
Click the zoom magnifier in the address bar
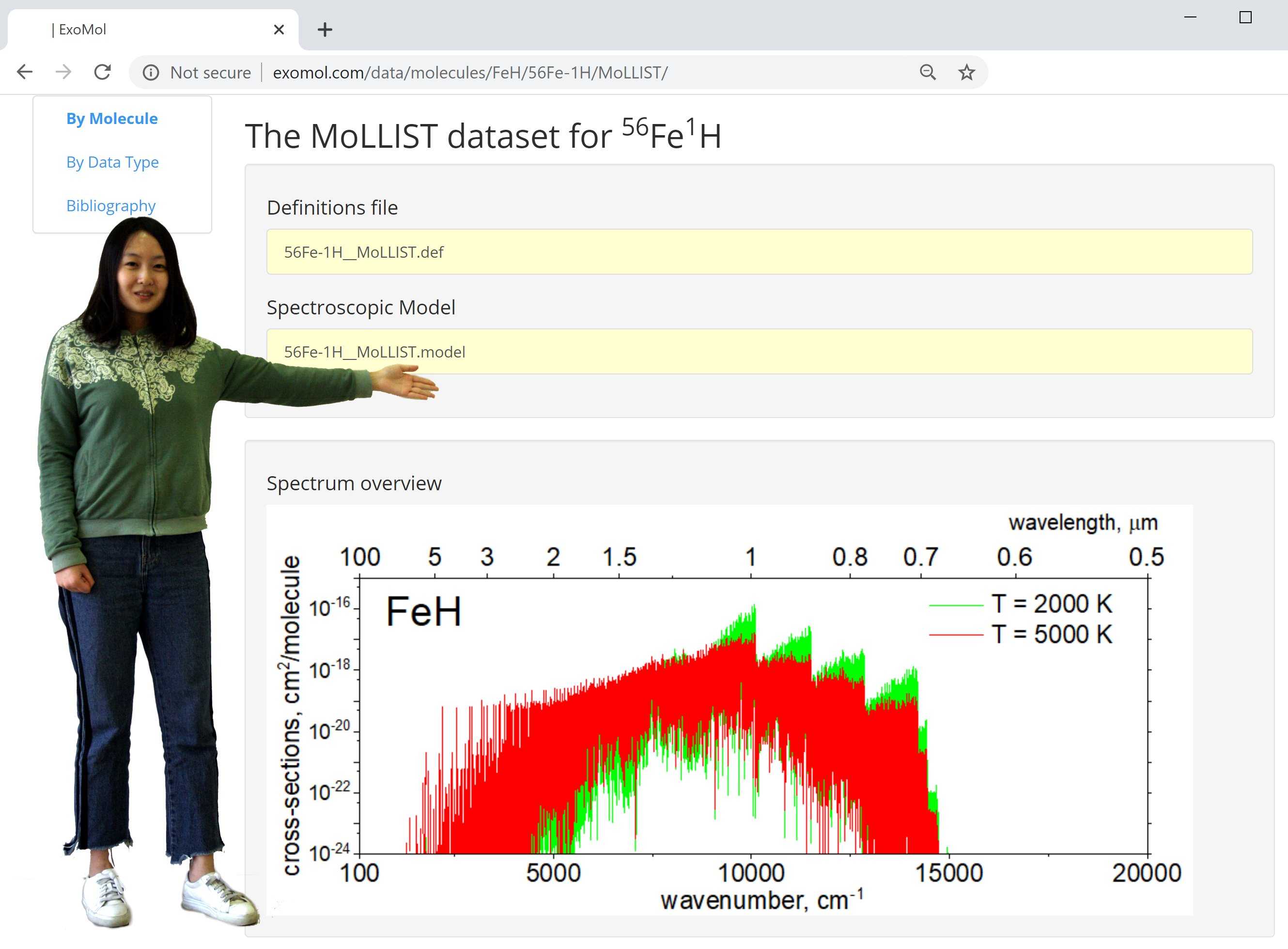click(927, 72)
